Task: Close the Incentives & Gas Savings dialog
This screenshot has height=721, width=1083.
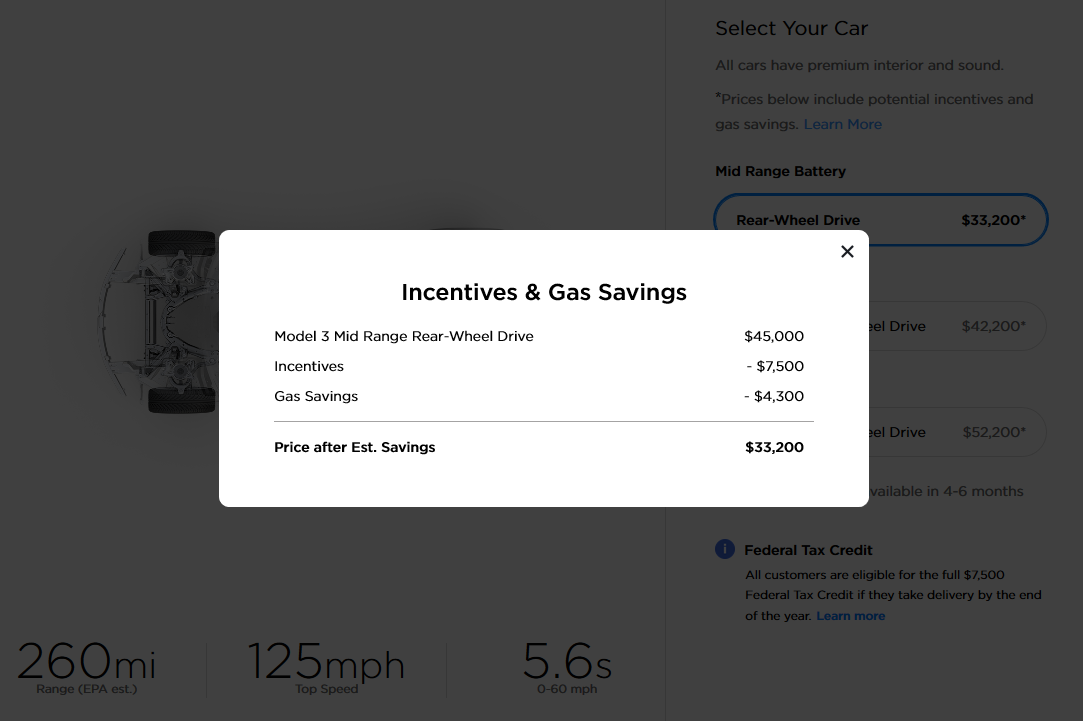Action: tap(847, 252)
